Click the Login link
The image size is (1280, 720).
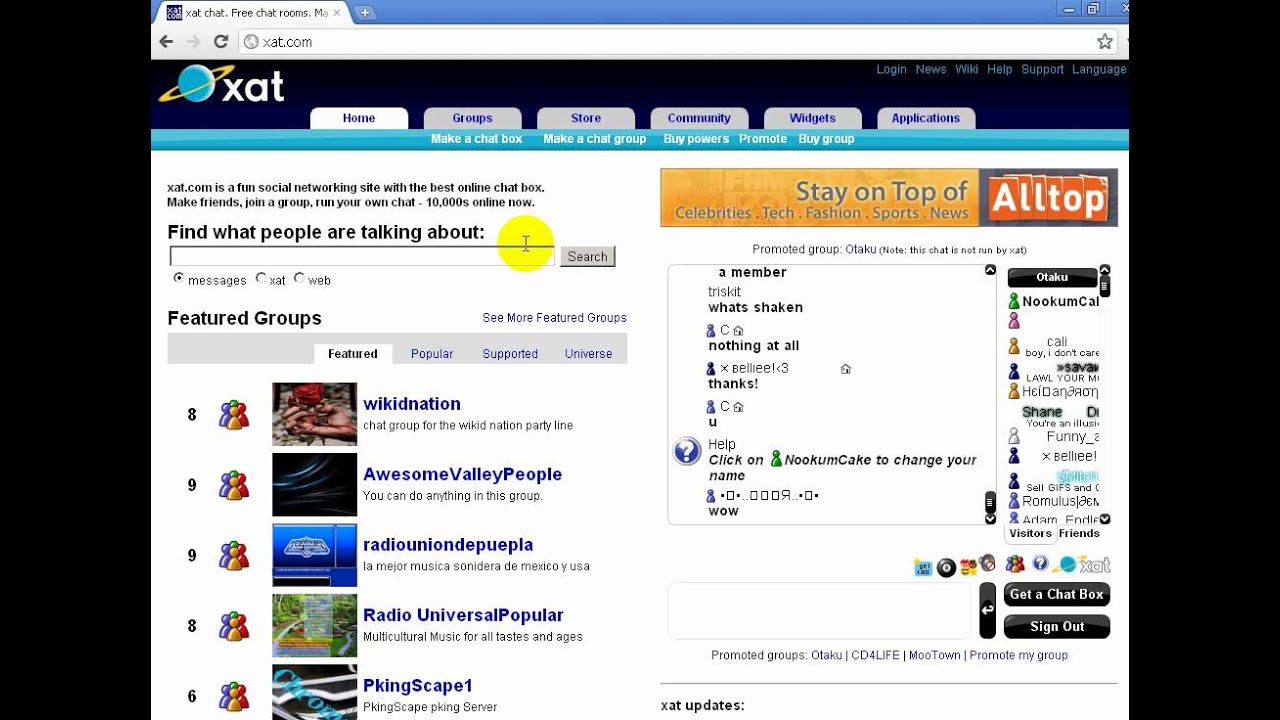pos(891,69)
